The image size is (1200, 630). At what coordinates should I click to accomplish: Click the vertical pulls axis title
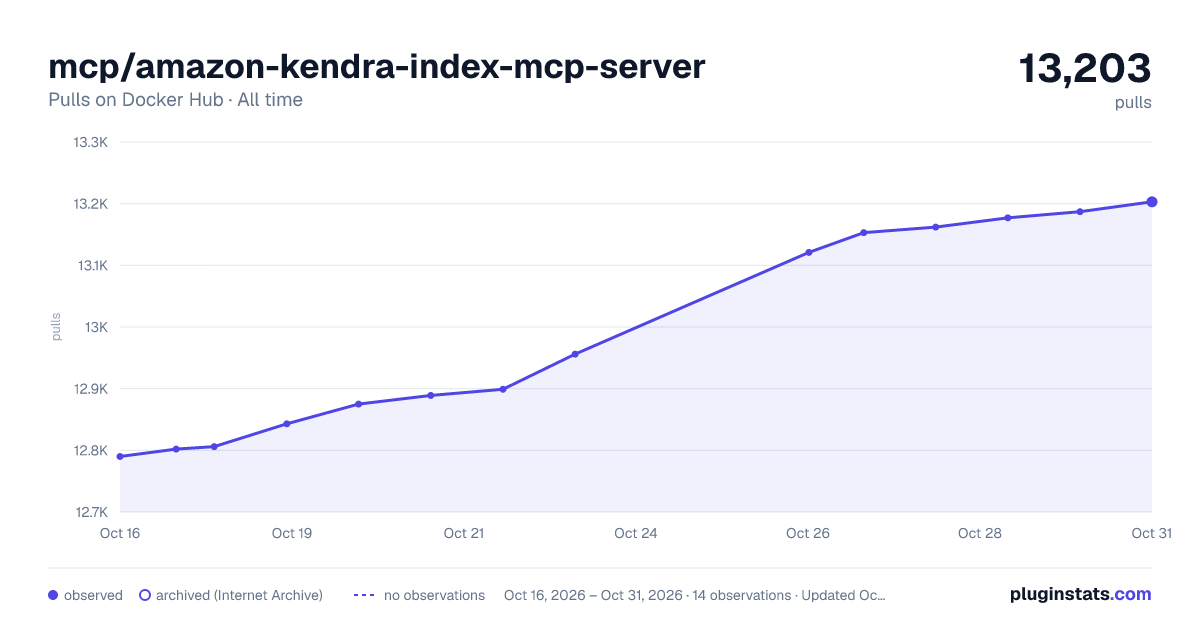point(56,327)
